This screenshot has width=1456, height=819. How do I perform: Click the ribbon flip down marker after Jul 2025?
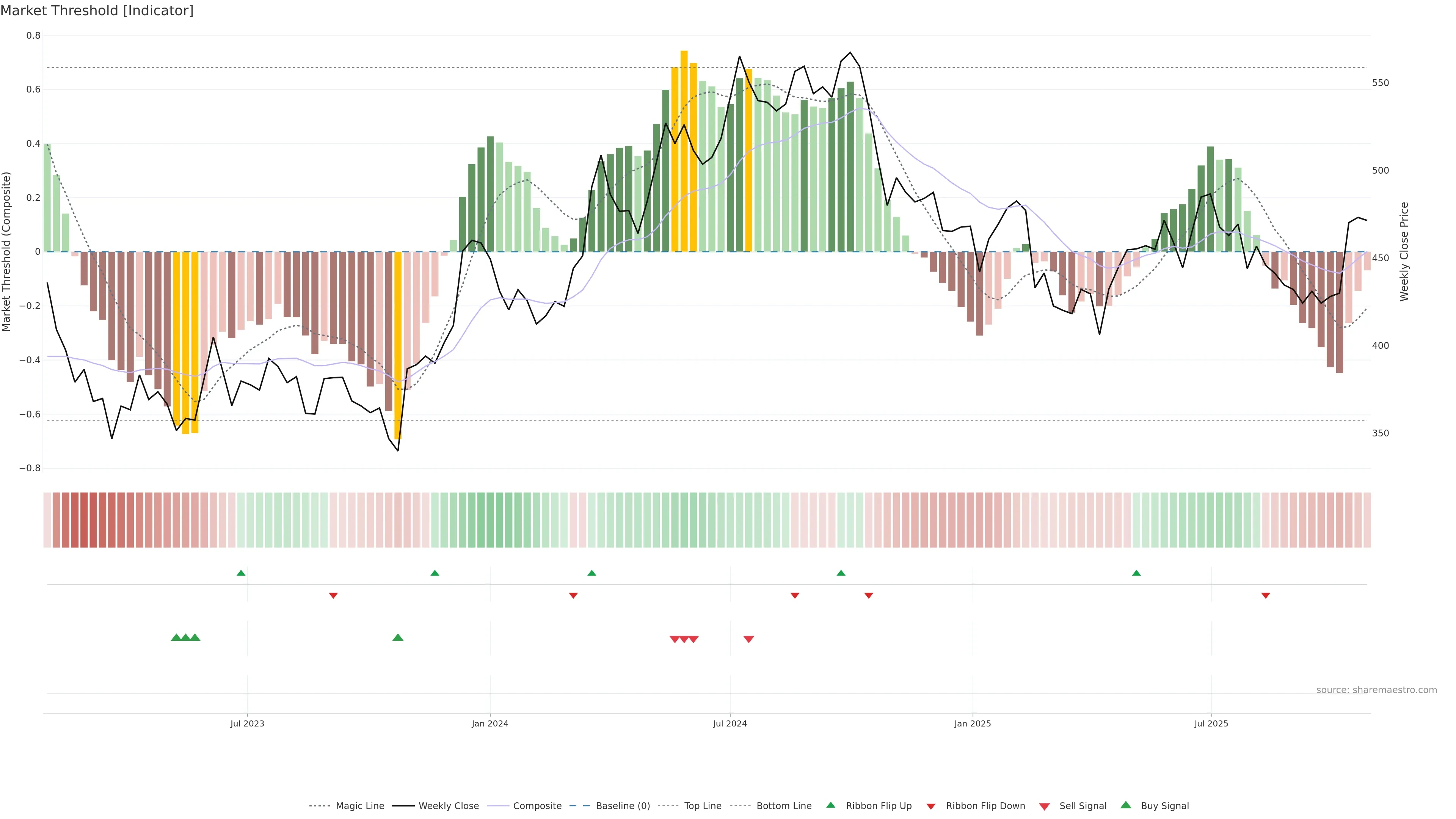coord(1266,596)
